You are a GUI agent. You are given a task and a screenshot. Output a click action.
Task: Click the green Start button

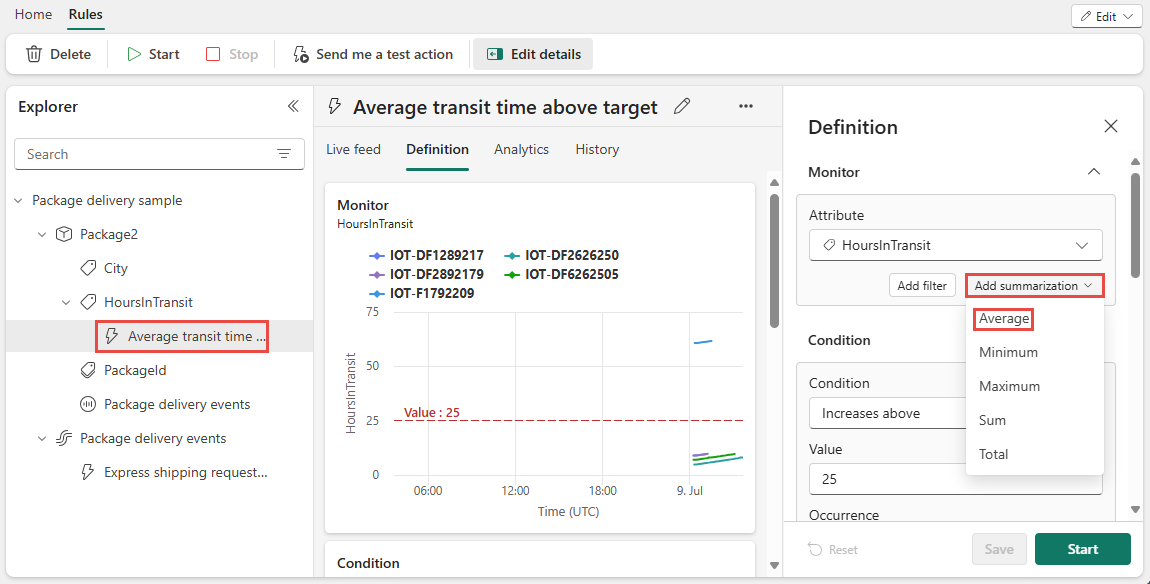click(x=1082, y=549)
